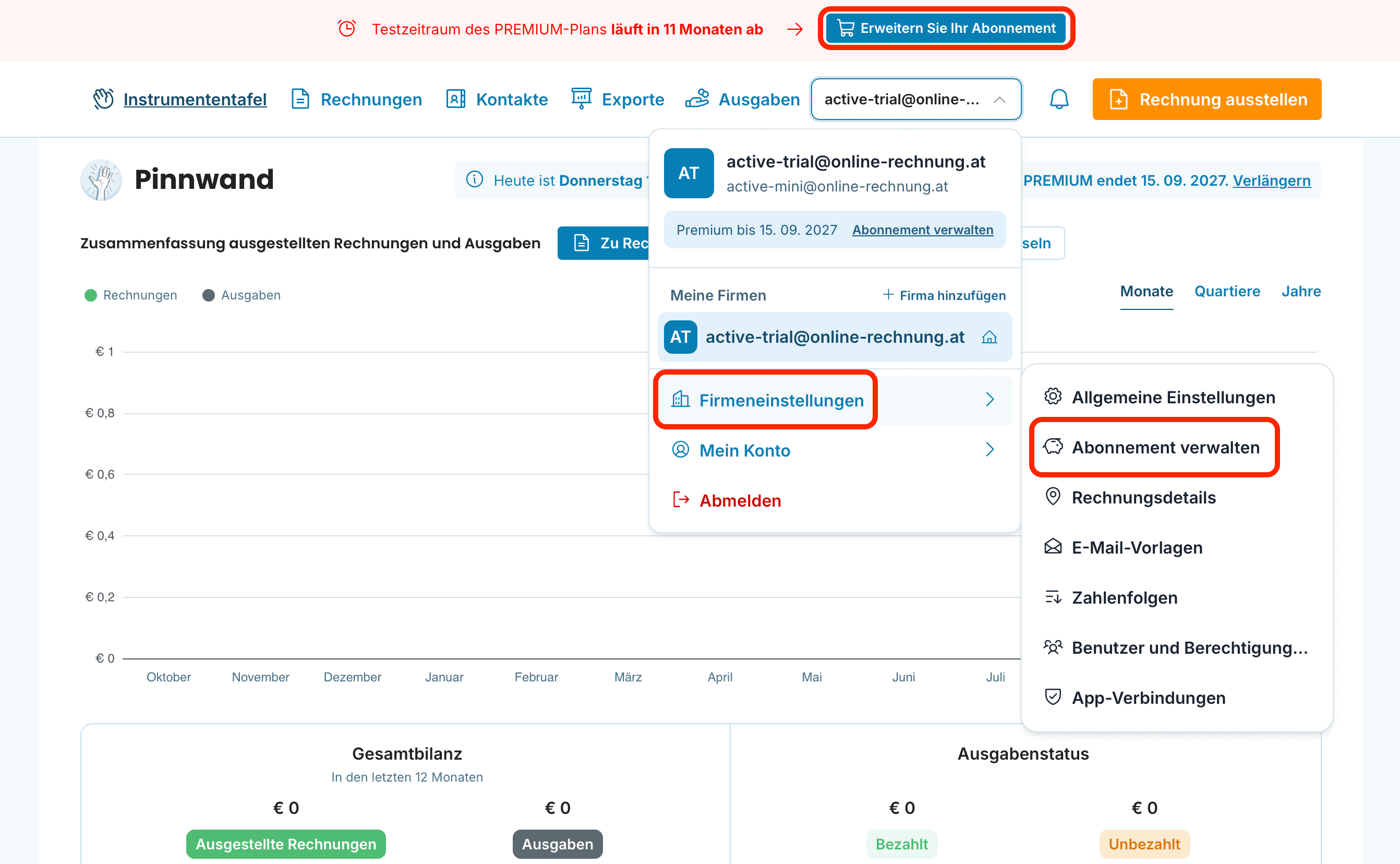The width and height of the screenshot is (1400, 864).
Task: Click the grey Ausgaben legend dot
Action: tap(209, 295)
